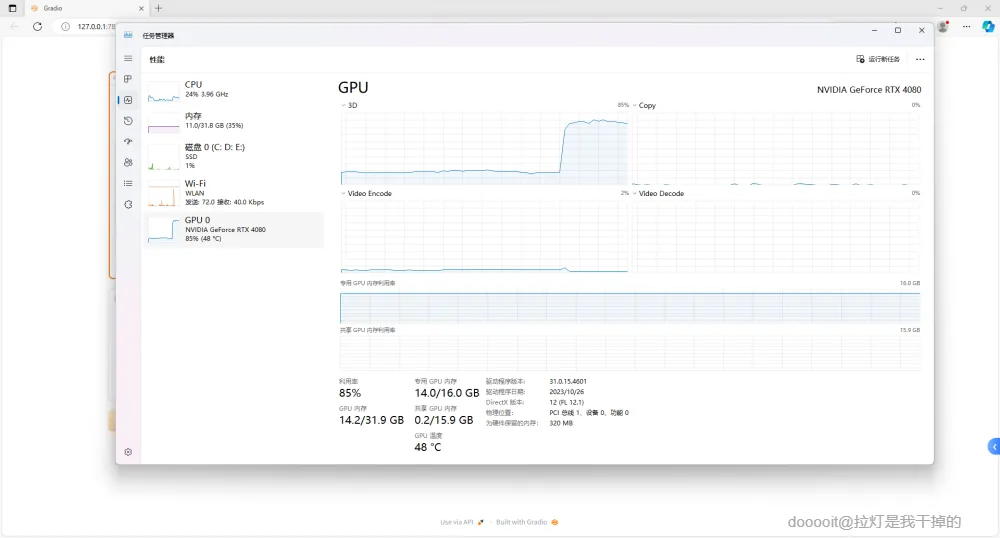Open the Users icon in sidebar
The width and height of the screenshot is (1000, 538).
pyautogui.click(x=128, y=163)
